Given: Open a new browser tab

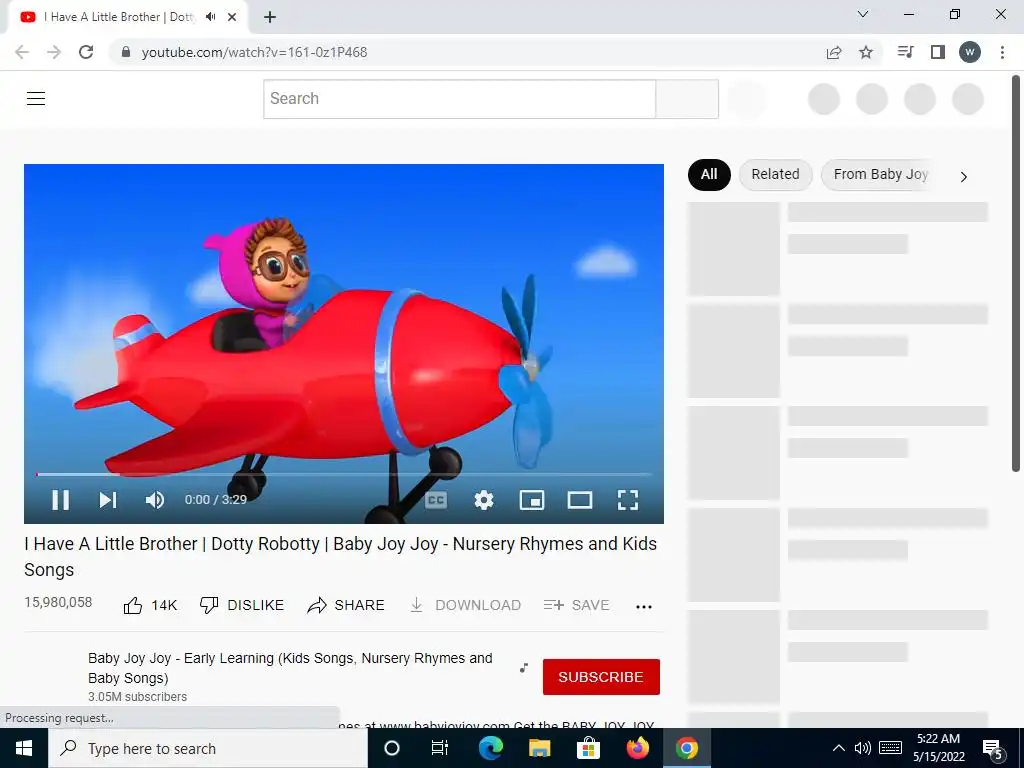Looking at the screenshot, I should (270, 18).
